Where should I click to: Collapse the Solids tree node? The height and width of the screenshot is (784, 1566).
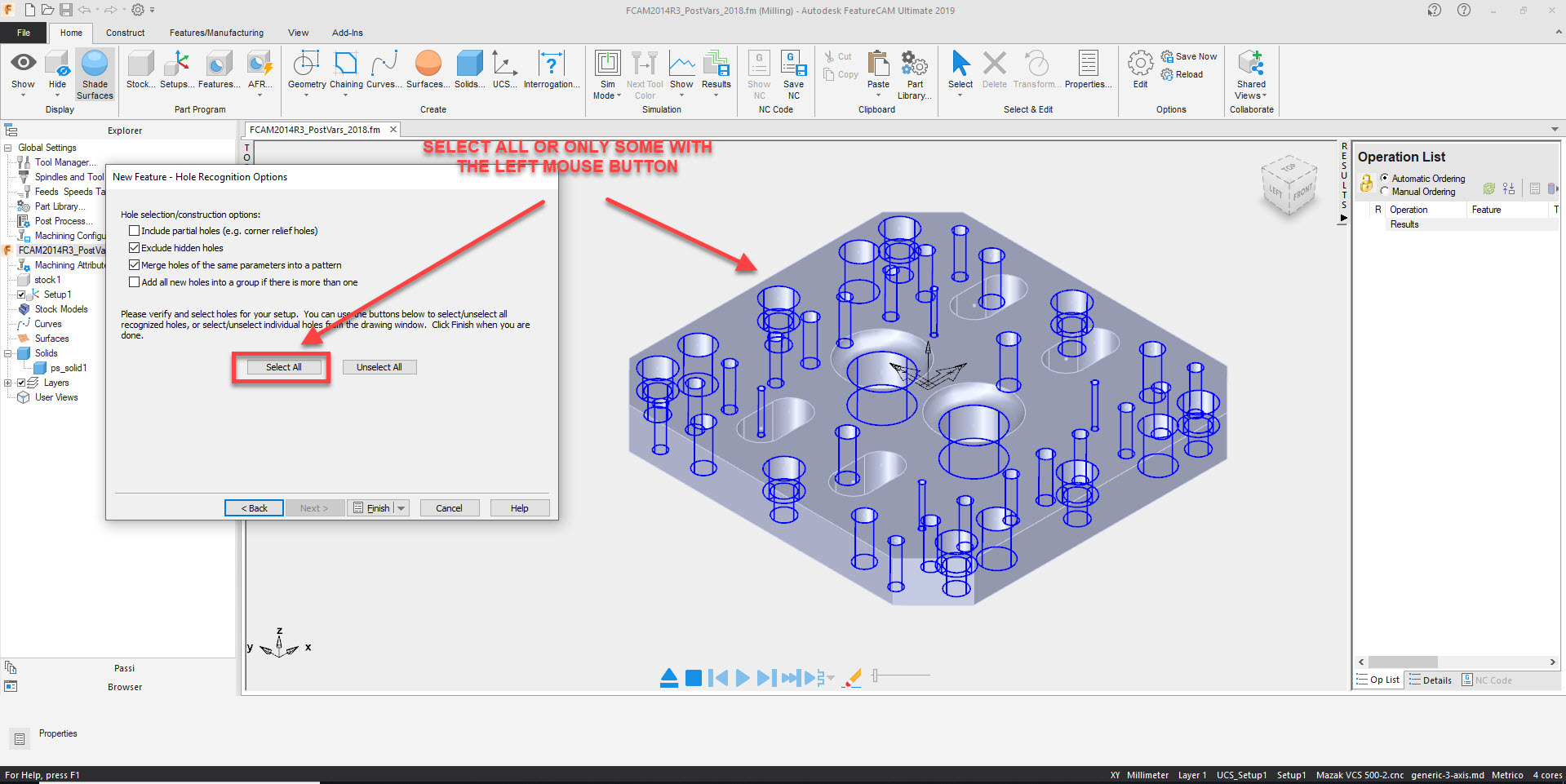point(8,353)
